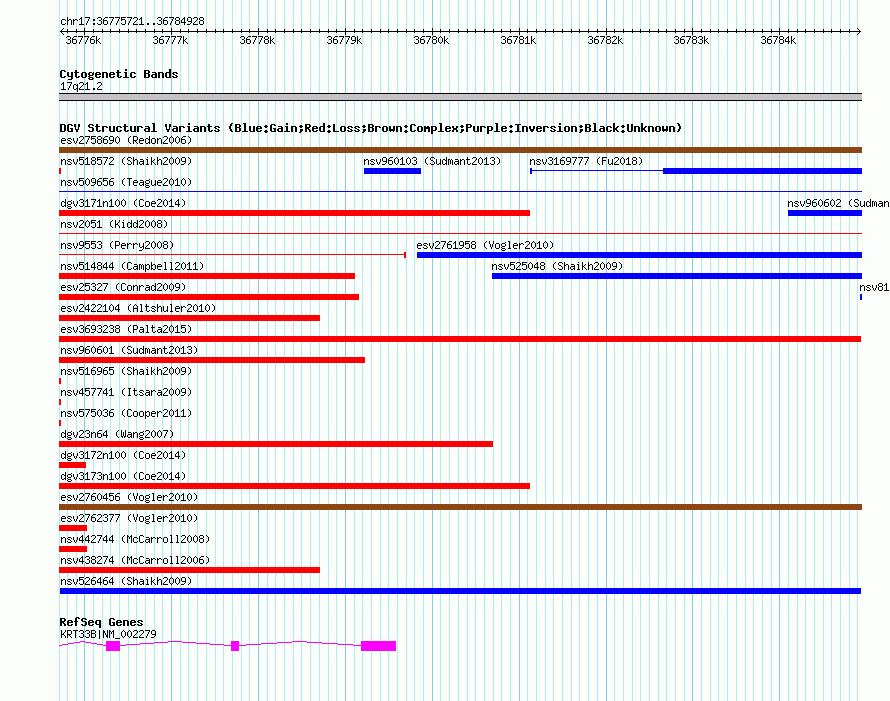
Task: Select the brown esv2760456 complex bar
Action: (460, 507)
